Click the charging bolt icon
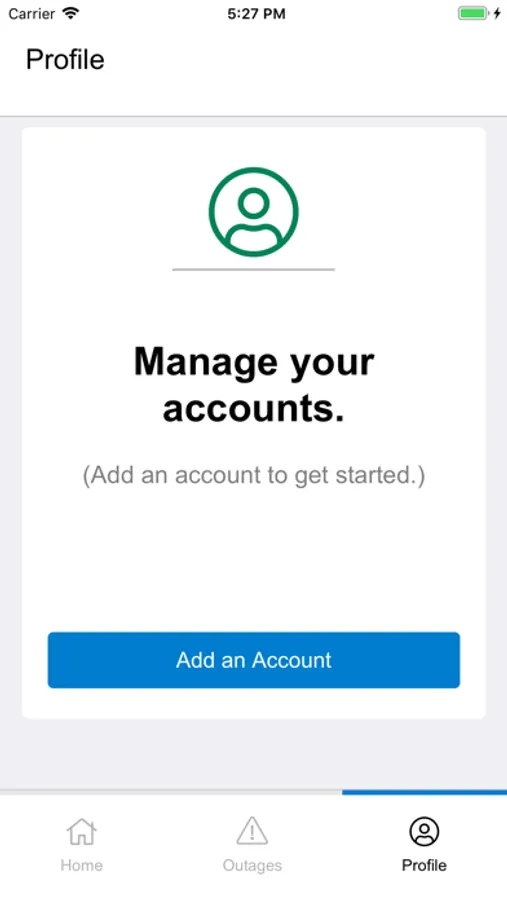507x900 pixels. [x=497, y=14]
